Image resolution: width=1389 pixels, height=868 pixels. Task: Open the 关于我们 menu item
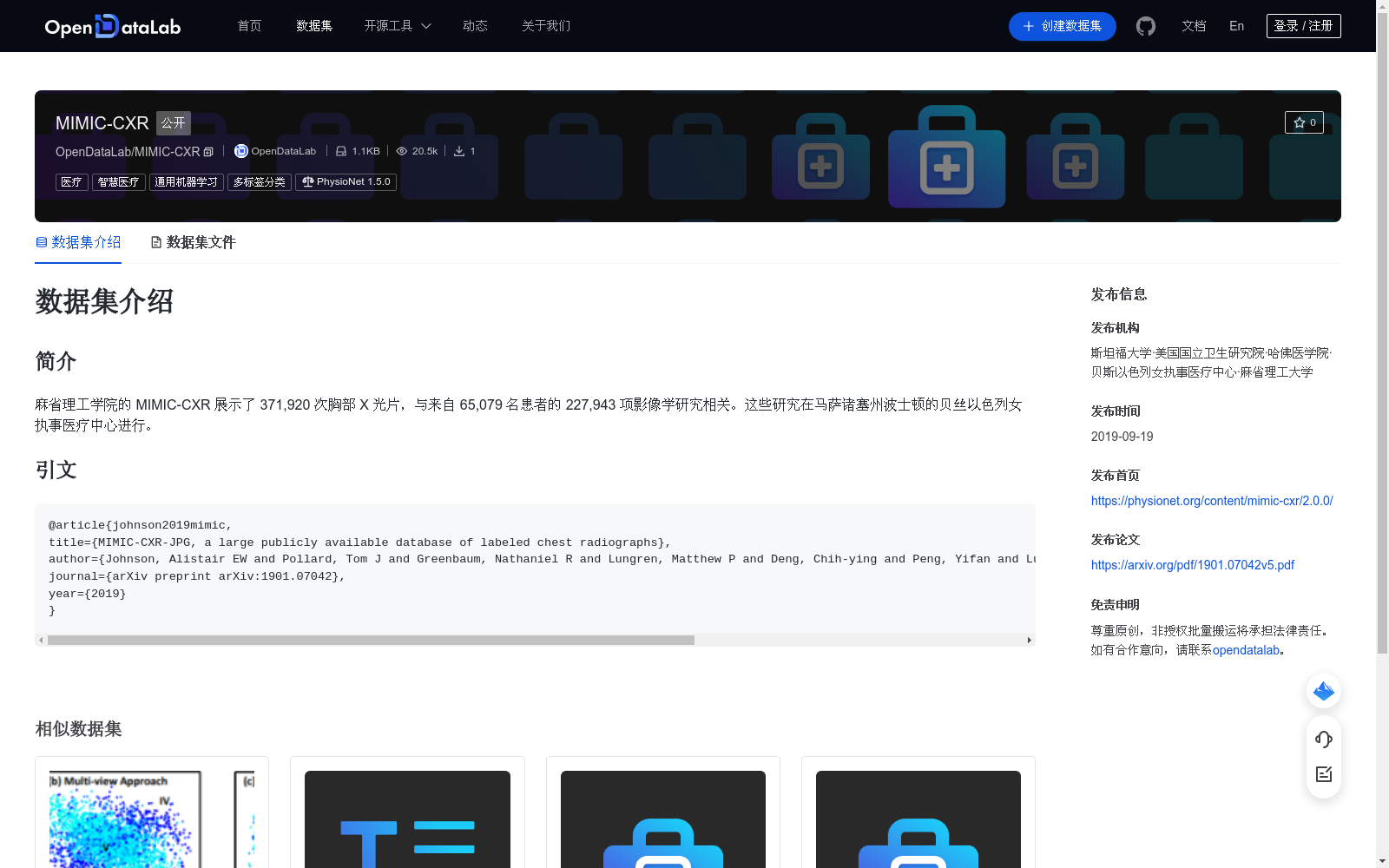pos(545,26)
